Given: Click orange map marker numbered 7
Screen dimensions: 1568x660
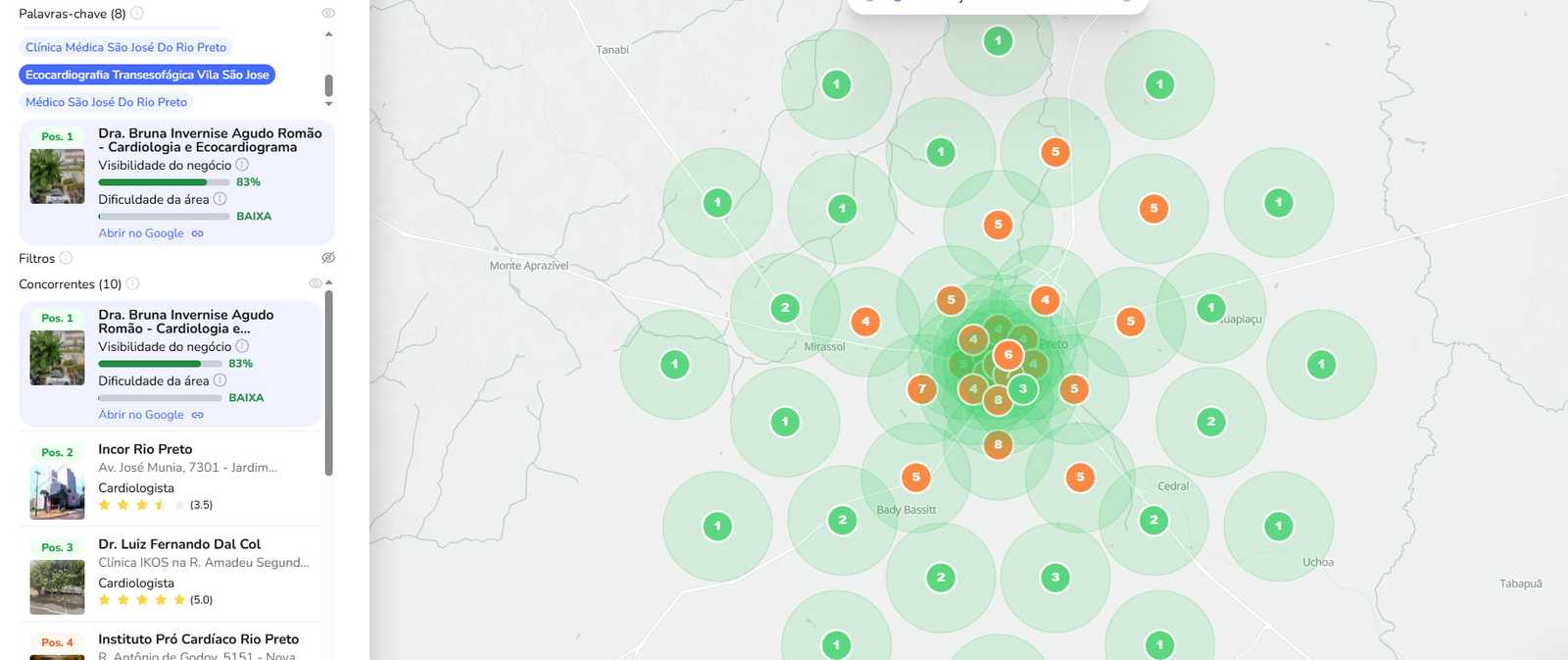Looking at the screenshot, I should [921, 389].
